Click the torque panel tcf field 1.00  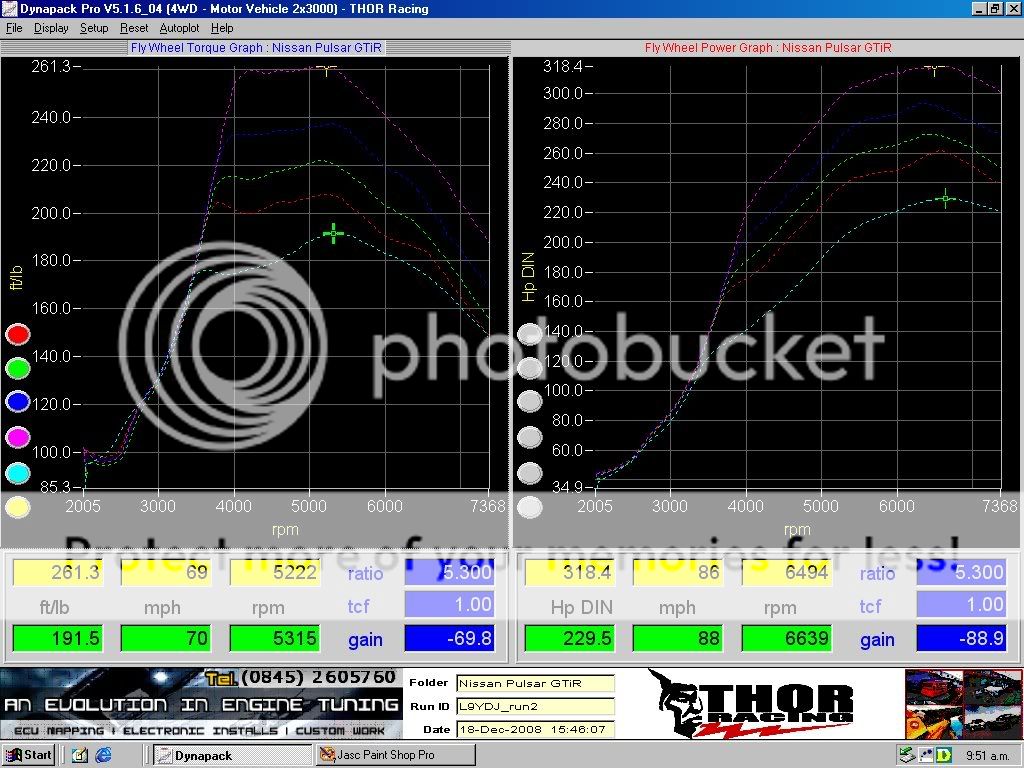click(x=449, y=605)
